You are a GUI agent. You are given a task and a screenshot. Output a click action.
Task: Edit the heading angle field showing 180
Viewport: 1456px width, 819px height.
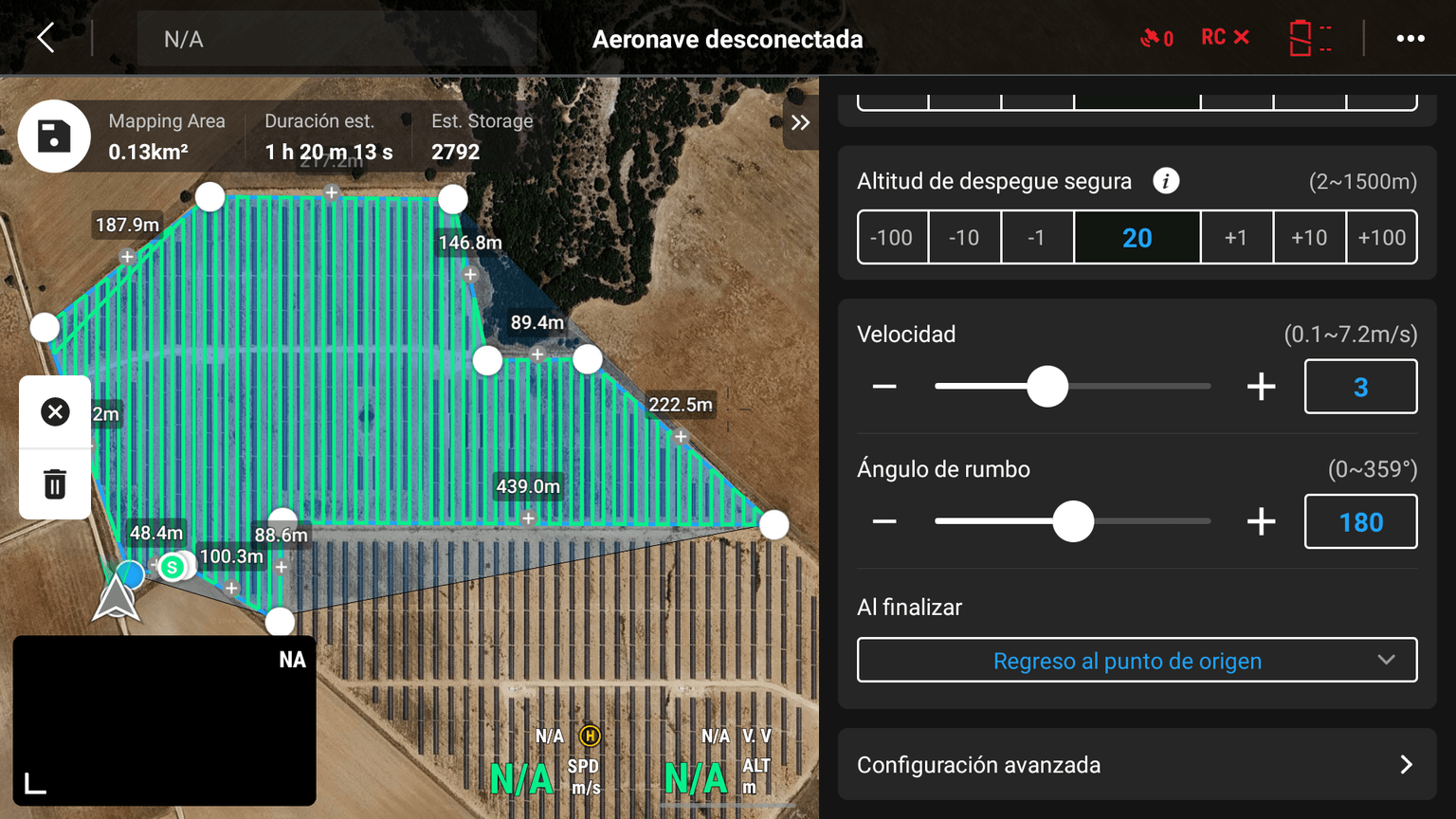point(1361,521)
